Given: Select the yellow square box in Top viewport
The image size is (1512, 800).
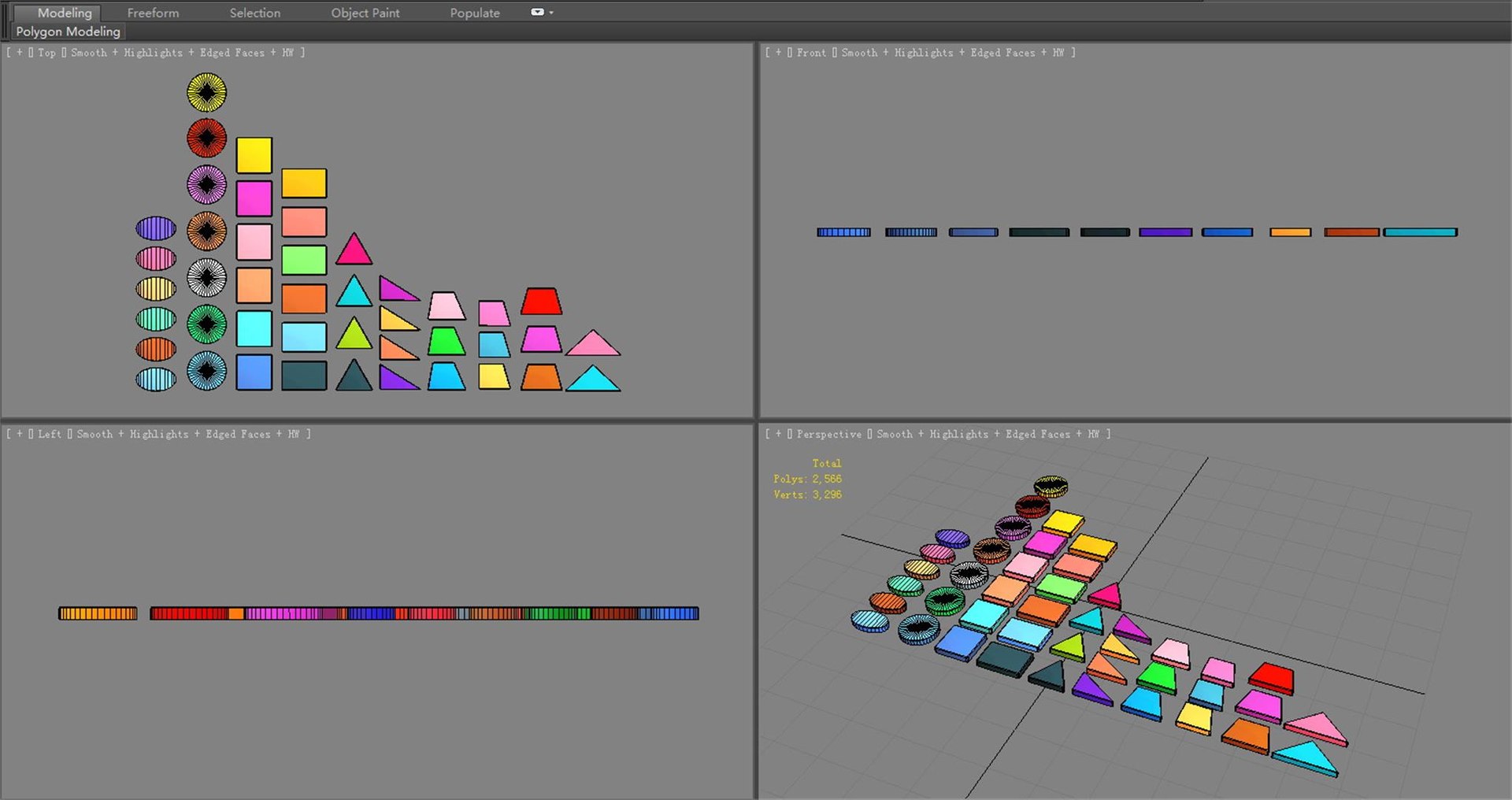Looking at the screenshot, I should 254,155.
